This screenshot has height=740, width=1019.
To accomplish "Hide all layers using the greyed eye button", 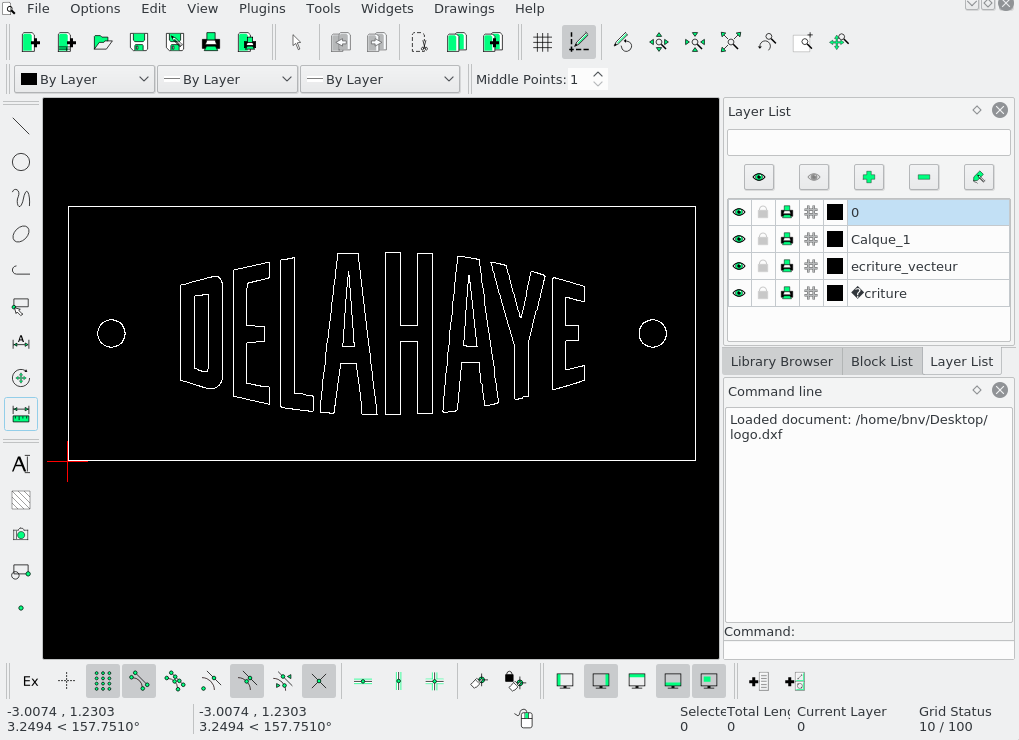I will click(x=814, y=177).
